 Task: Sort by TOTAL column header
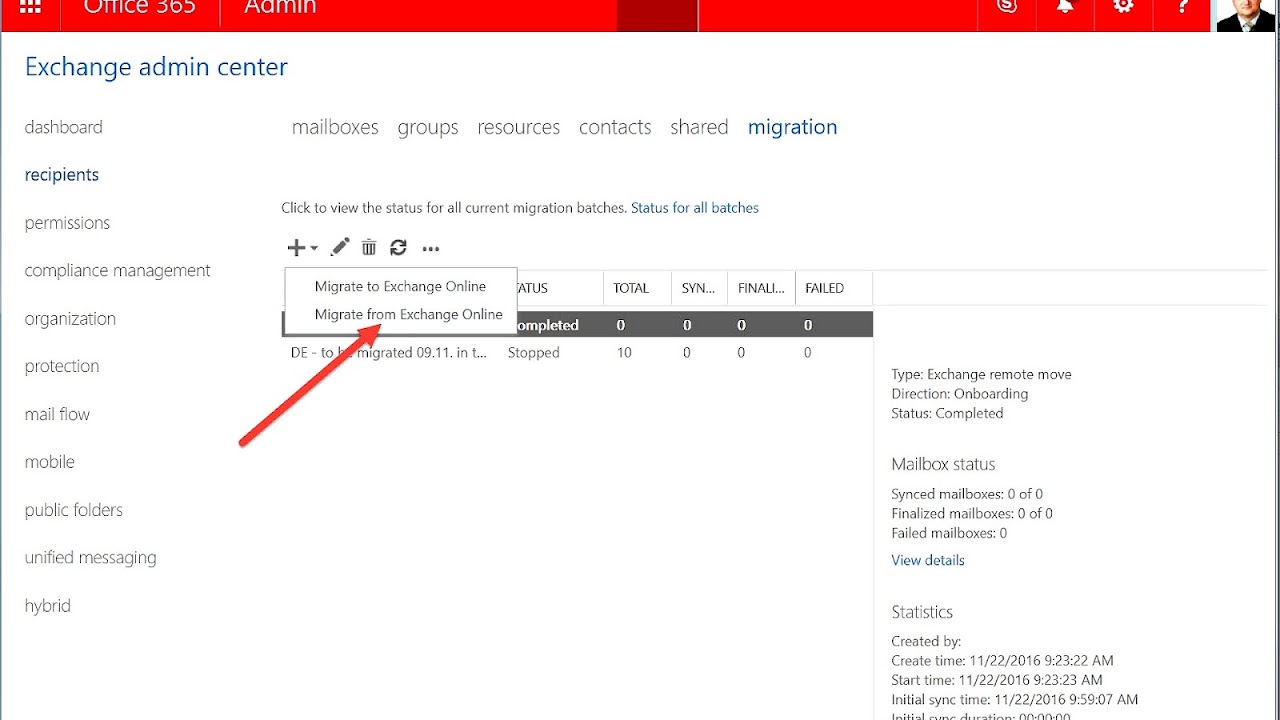tap(636, 288)
